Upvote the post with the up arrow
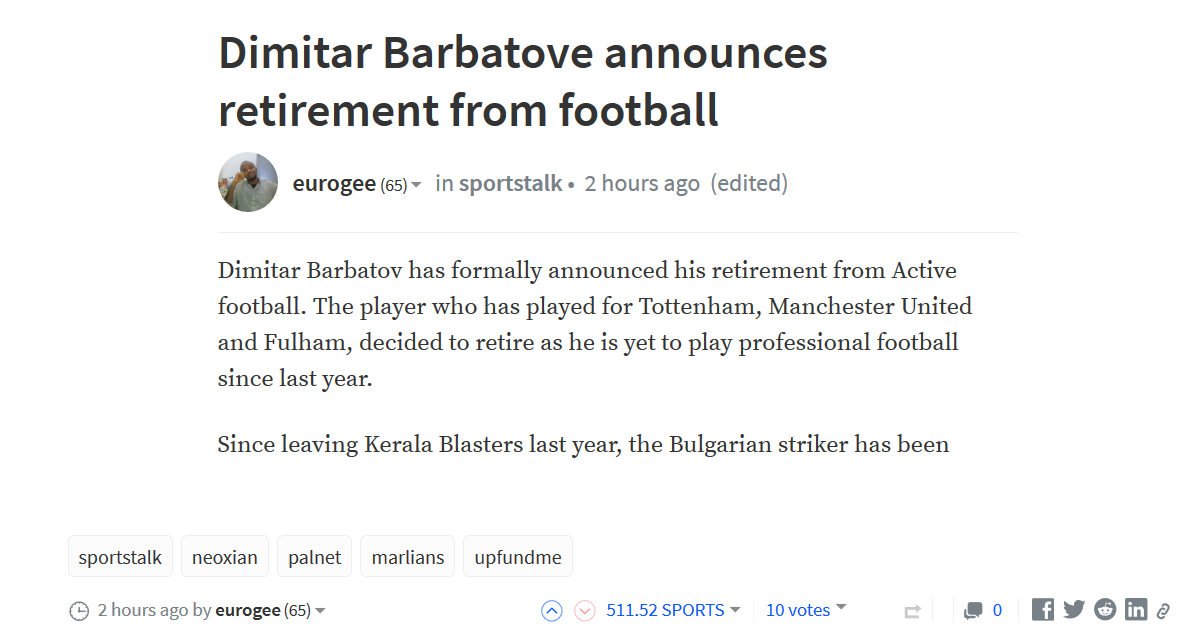 click(x=551, y=610)
